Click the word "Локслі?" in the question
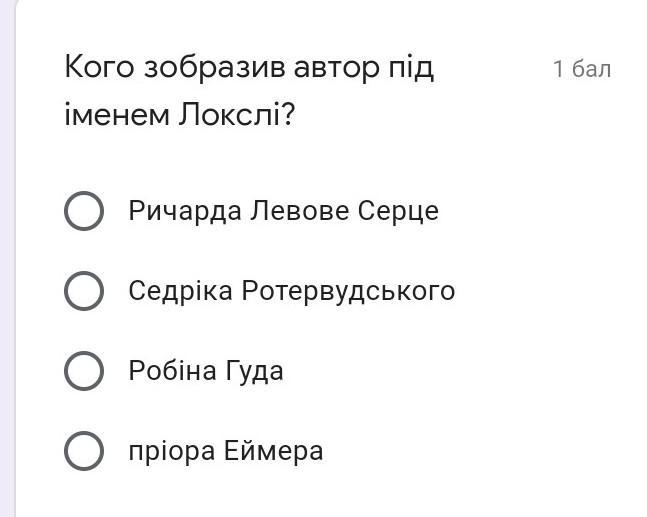647x517 pixels. pos(237,116)
